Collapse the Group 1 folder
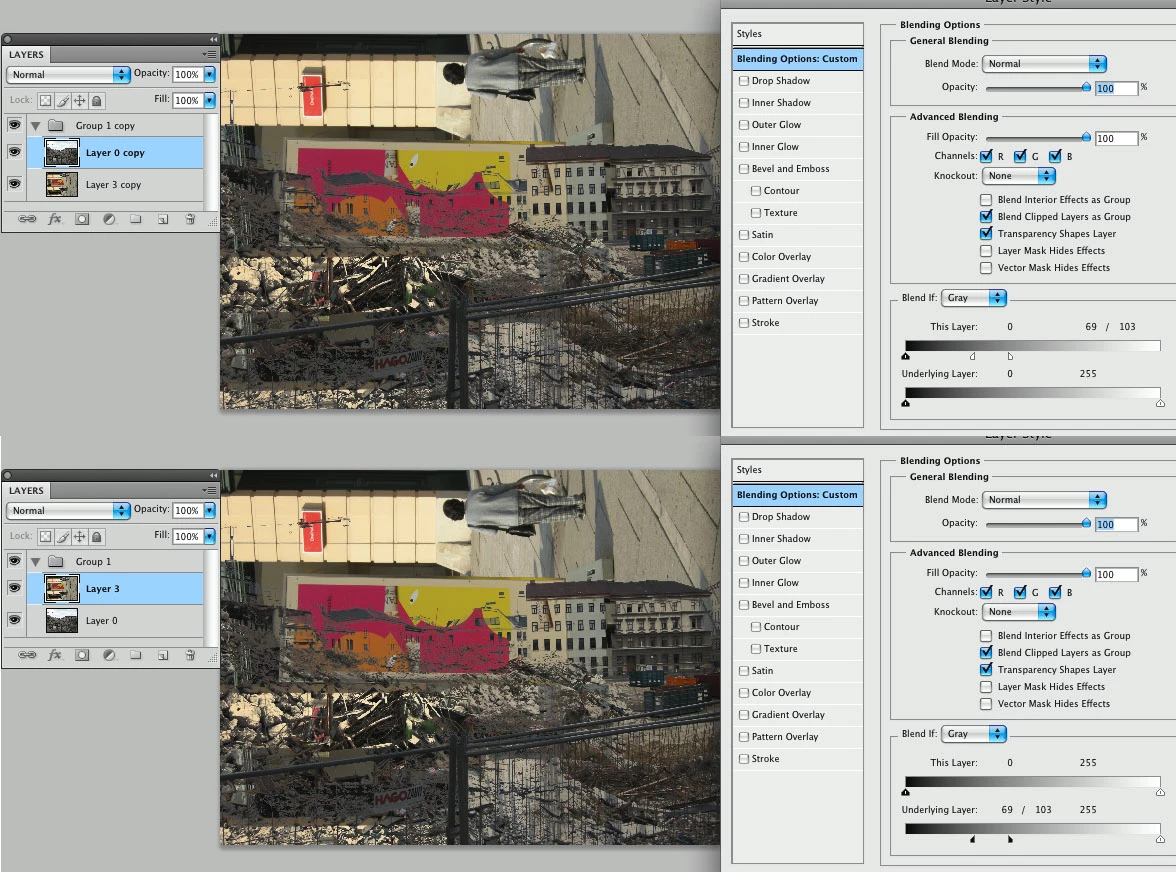The height and width of the screenshot is (872, 1176). [x=35, y=562]
